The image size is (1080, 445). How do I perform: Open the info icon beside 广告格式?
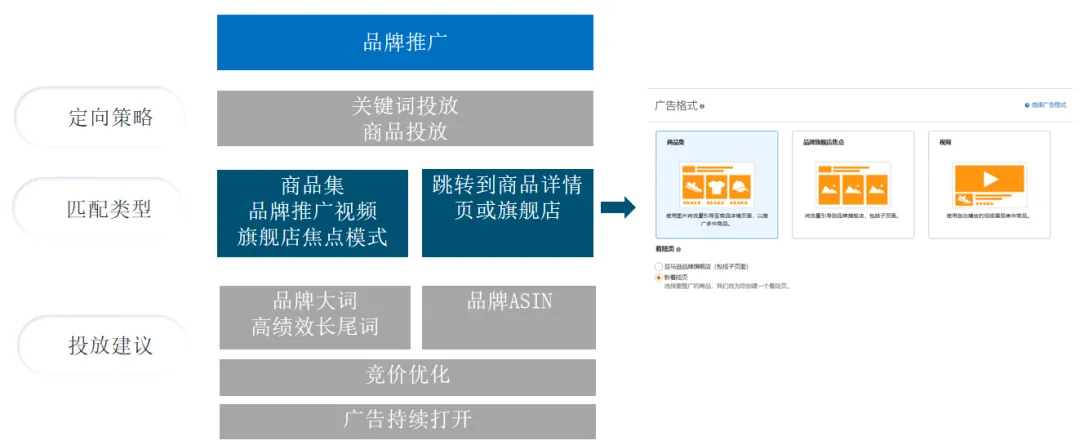point(702,107)
